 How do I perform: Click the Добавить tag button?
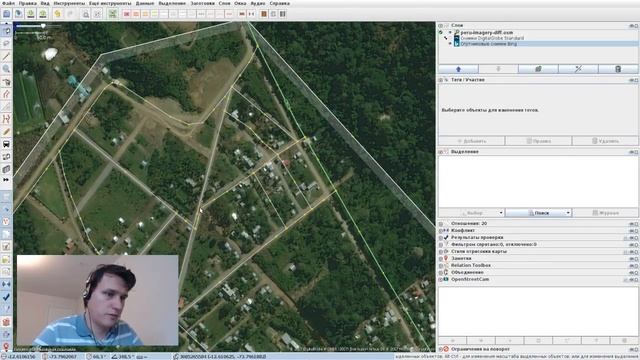471,141
